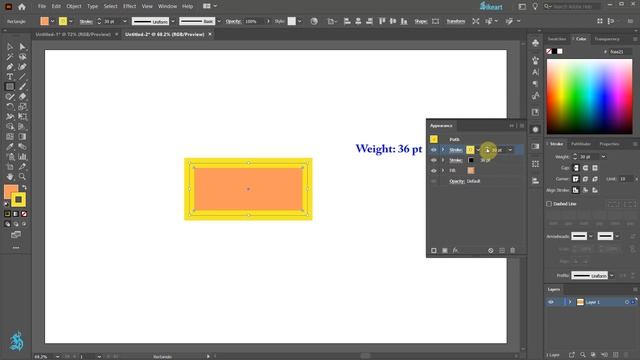Switch to the Properties tab
The width and height of the screenshot is (640, 360).
pyautogui.click(x=609, y=144)
